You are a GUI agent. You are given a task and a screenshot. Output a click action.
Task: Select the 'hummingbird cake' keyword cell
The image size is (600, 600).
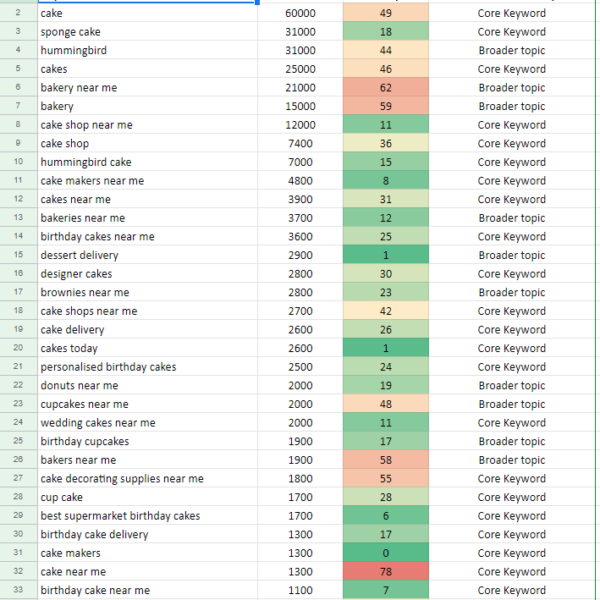(147, 162)
